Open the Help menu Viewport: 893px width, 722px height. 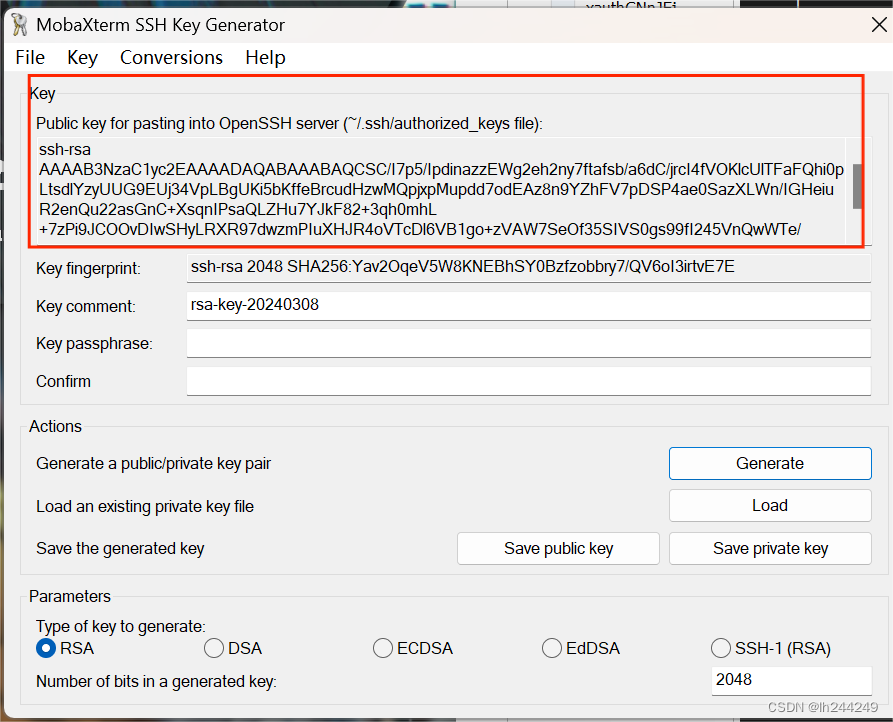click(x=265, y=58)
